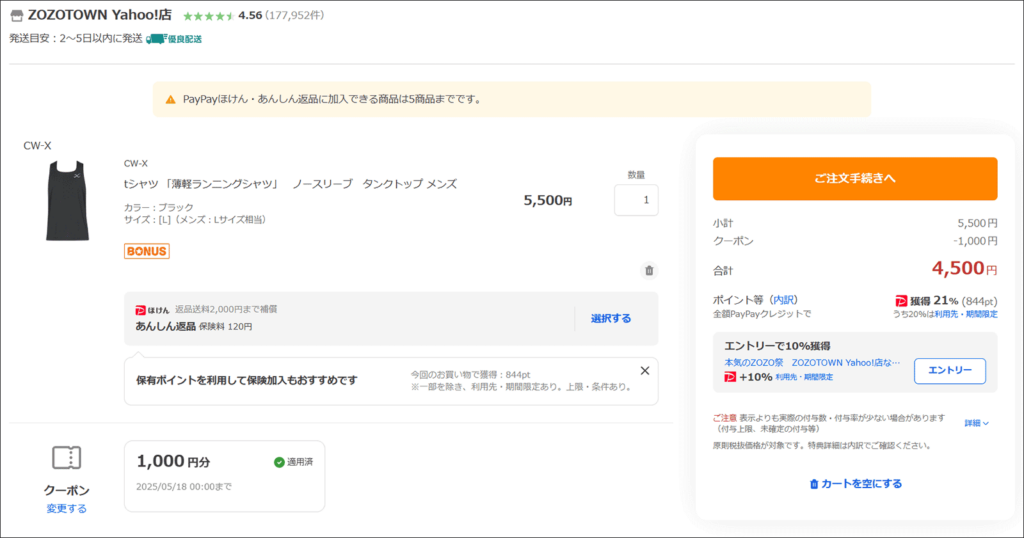Open the 内訳 points breakdown link
The height and width of the screenshot is (538, 1024).
tap(784, 300)
